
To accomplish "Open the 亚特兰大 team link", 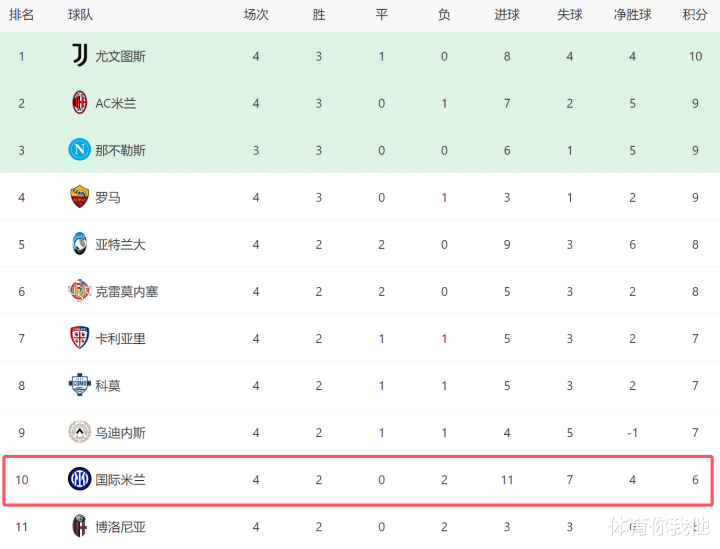I will click(x=120, y=244).
